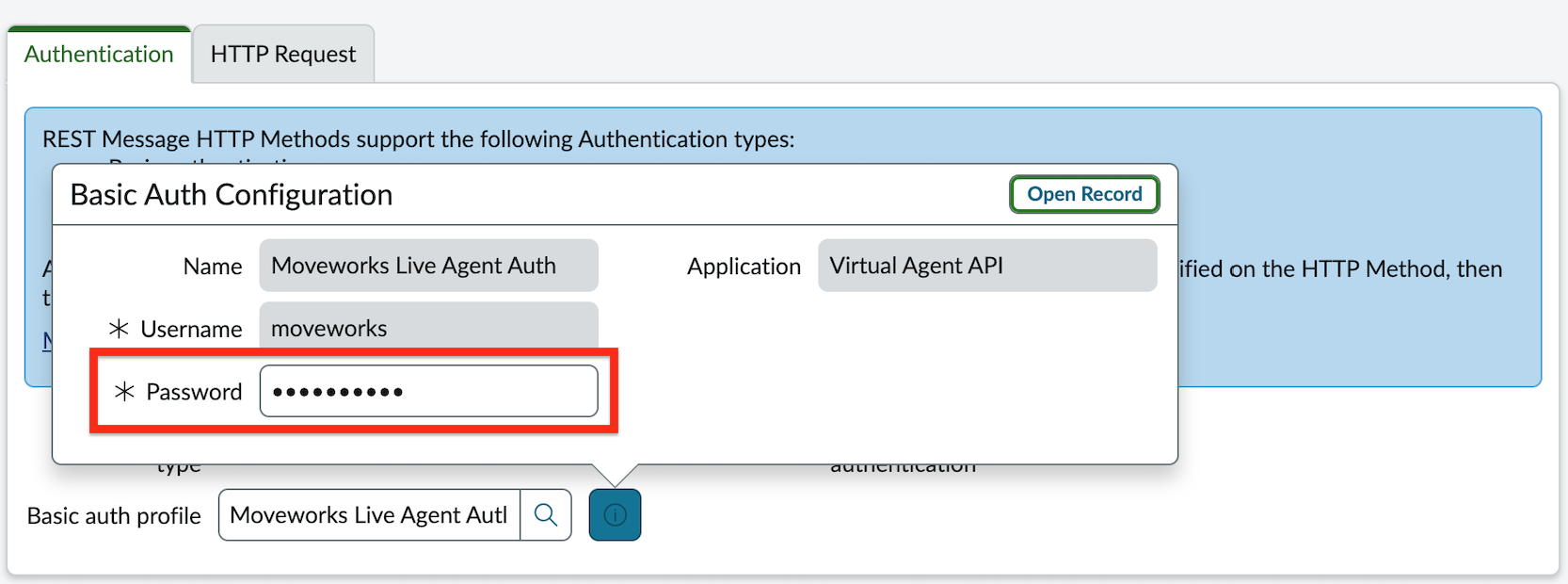Click the magnifier lookup icon for Basic auth profile
The image size is (1568, 584).
(x=546, y=515)
